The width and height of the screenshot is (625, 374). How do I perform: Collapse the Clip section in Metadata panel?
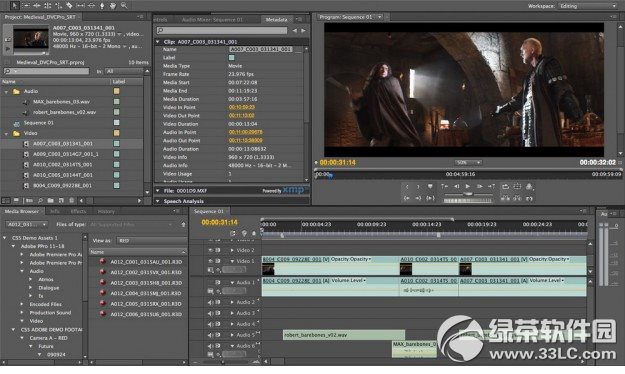pos(158,41)
